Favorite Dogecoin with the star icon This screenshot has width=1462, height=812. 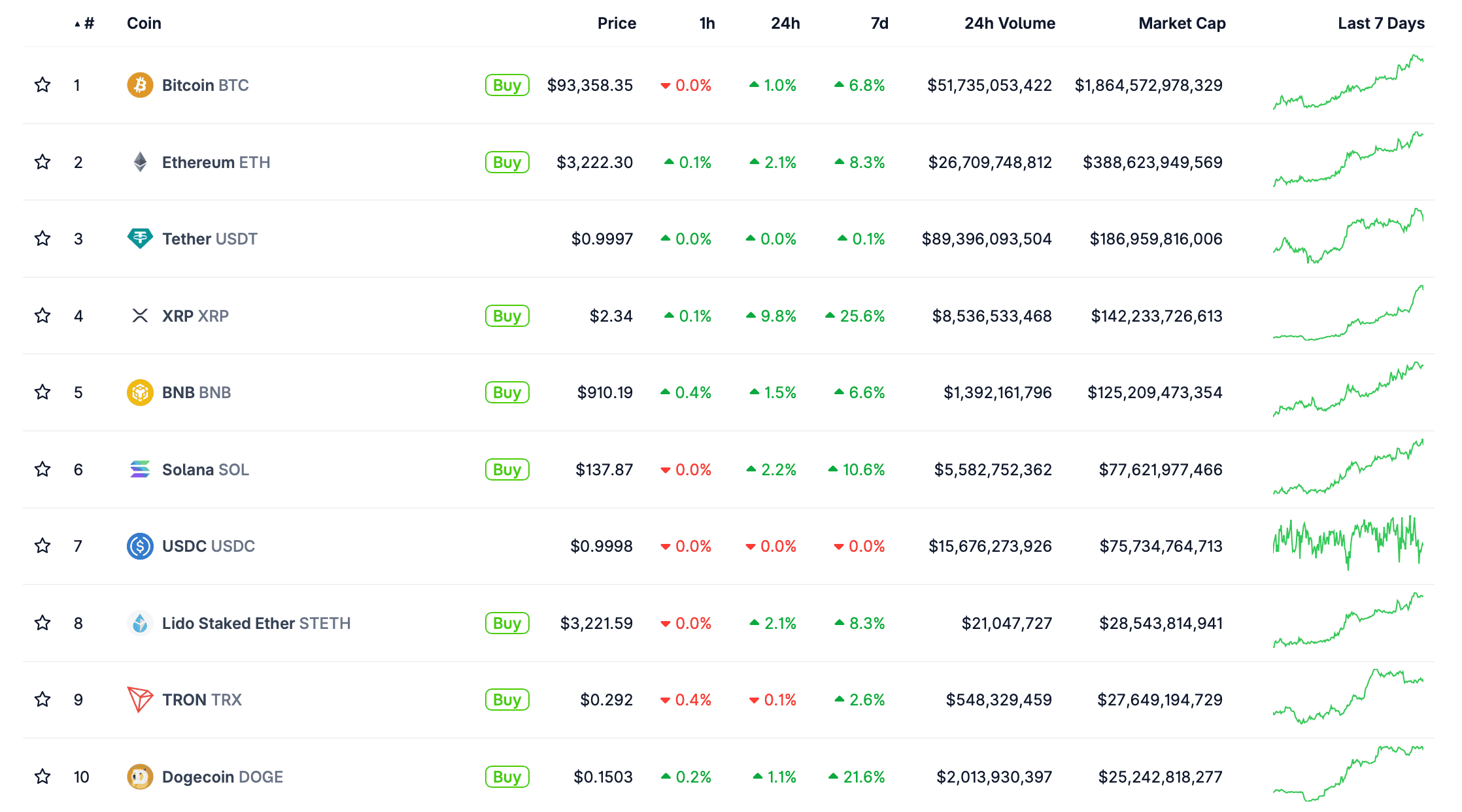coord(42,777)
